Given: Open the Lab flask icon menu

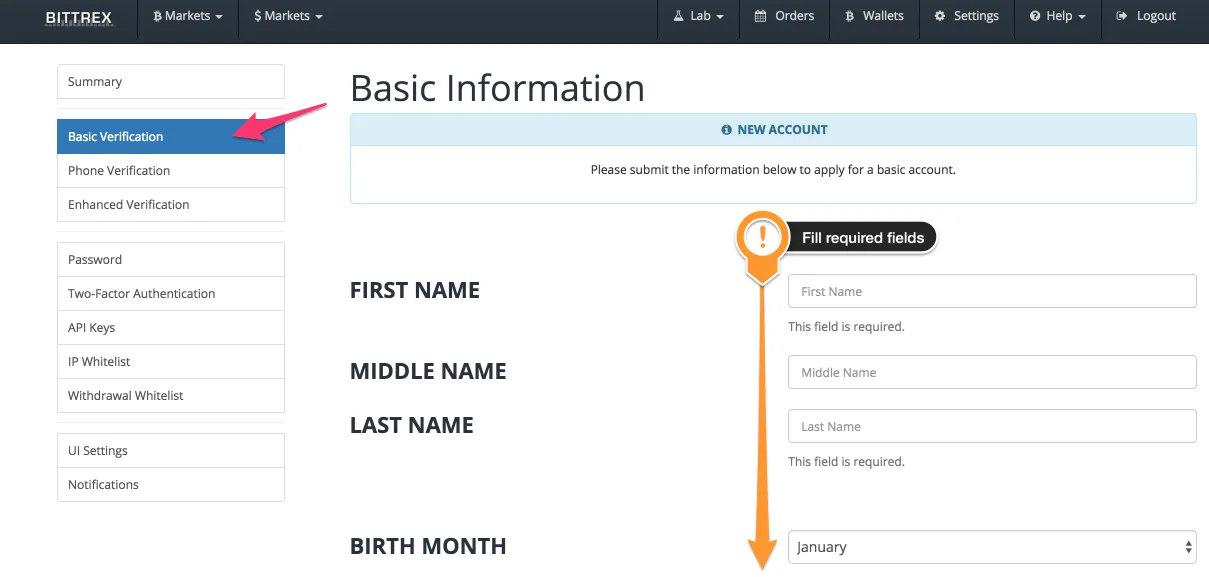Looking at the screenshot, I should [677, 17].
